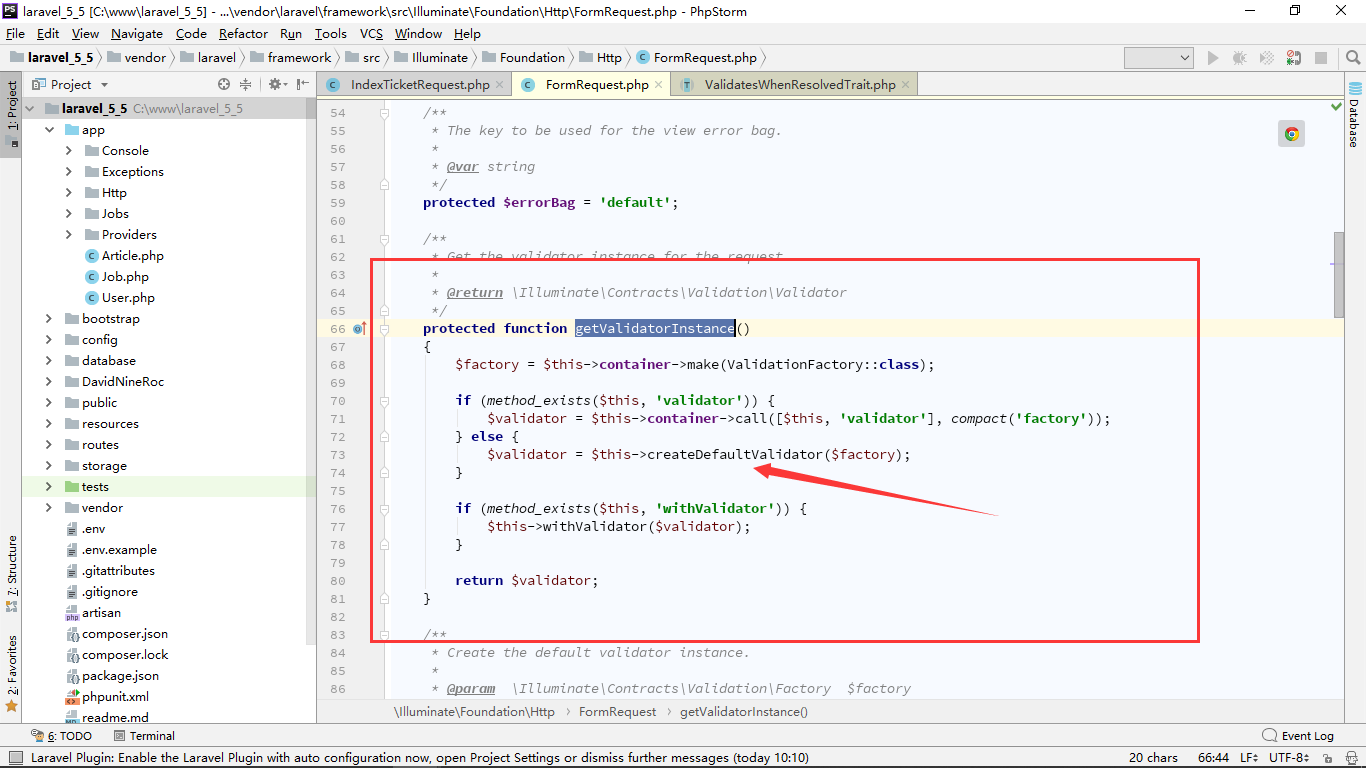Image resolution: width=1366 pixels, height=768 pixels.
Task: Open file in Chrome browser icon
Action: (x=1292, y=134)
